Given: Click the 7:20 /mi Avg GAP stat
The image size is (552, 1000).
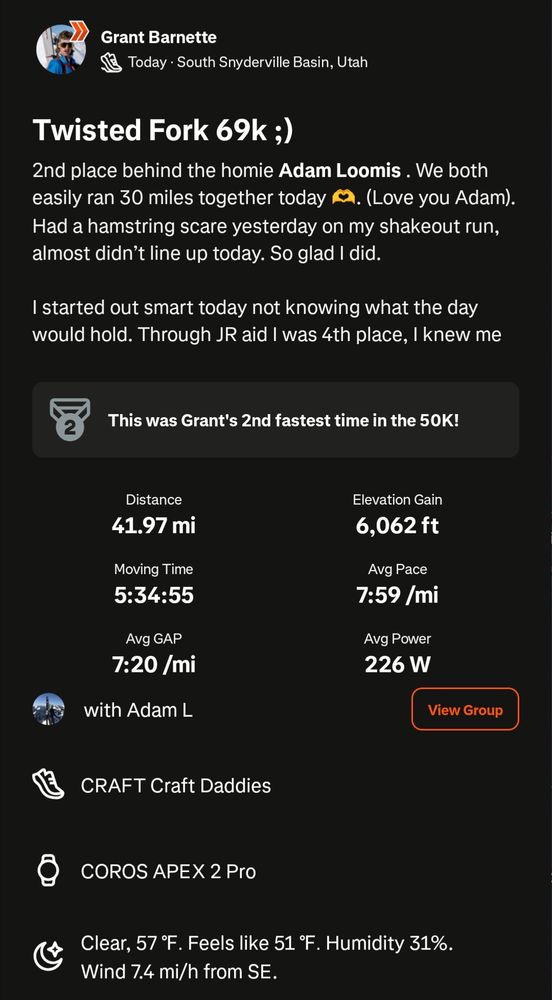Looking at the screenshot, I should [x=154, y=653].
